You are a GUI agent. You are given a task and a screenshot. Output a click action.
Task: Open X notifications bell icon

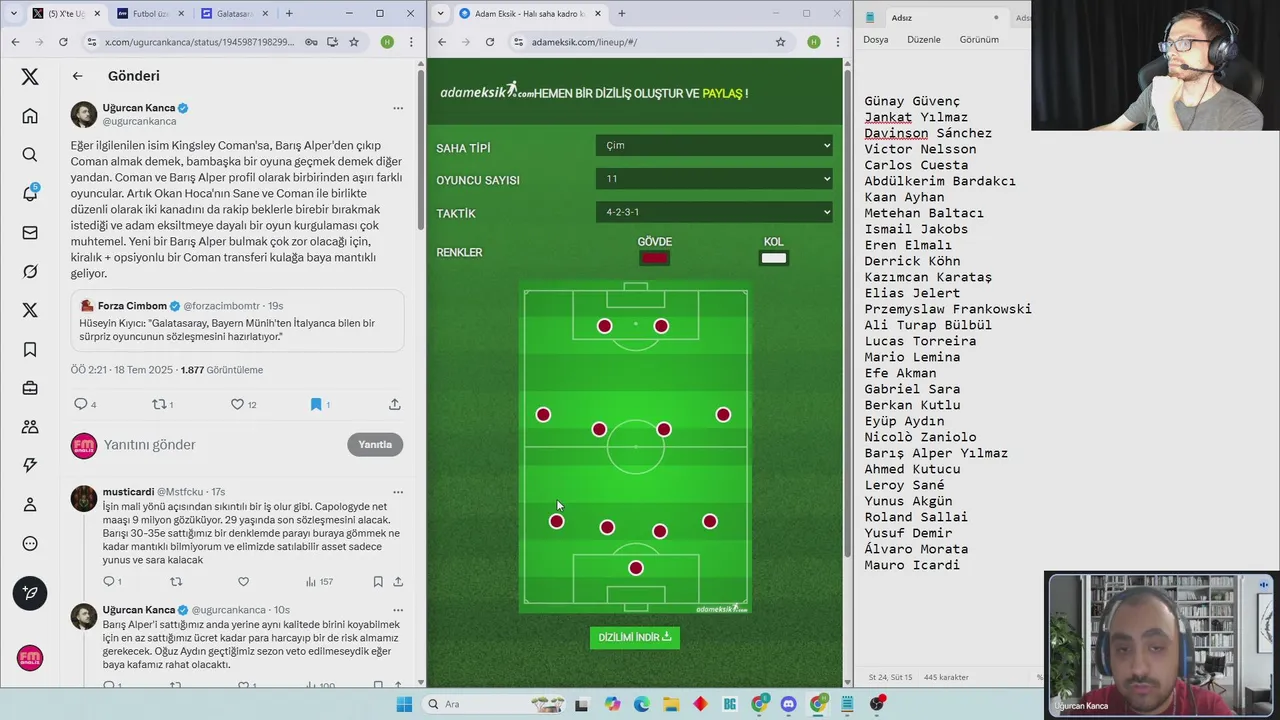tap(30, 194)
